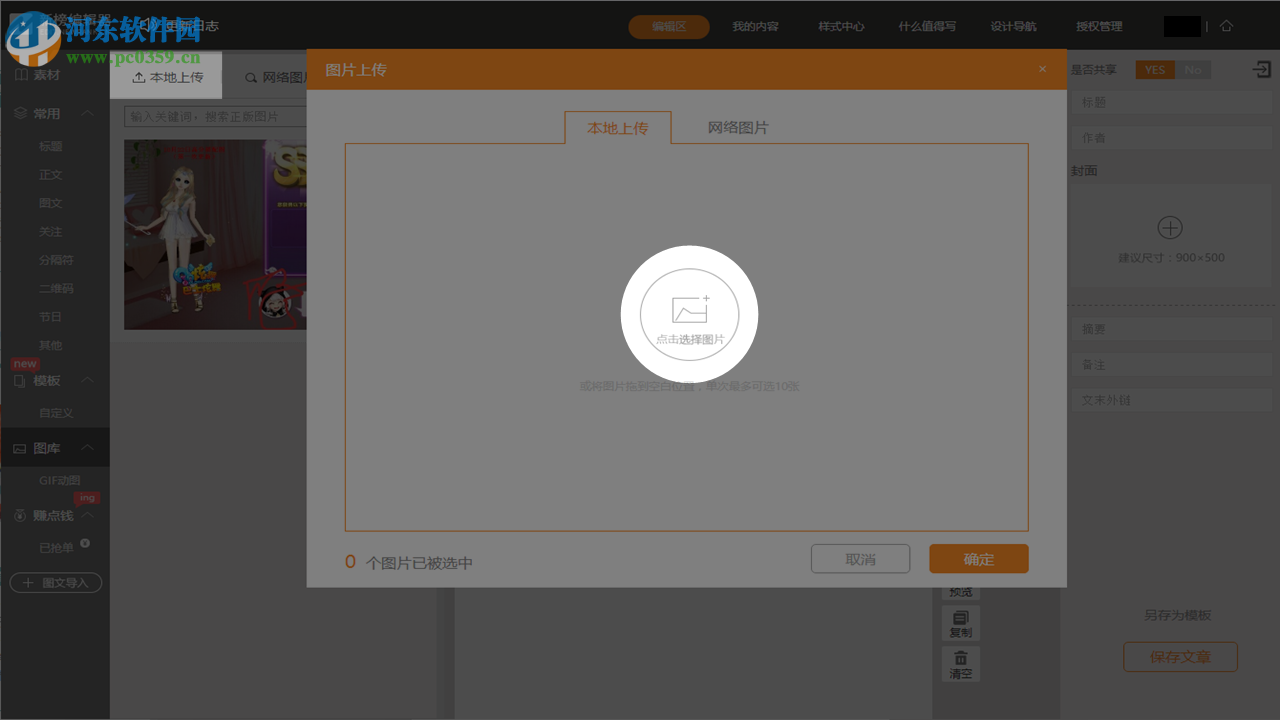Select 关注 in left sidebar
The height and width of the screenshot is (720, 1280).
click(51, 231)
